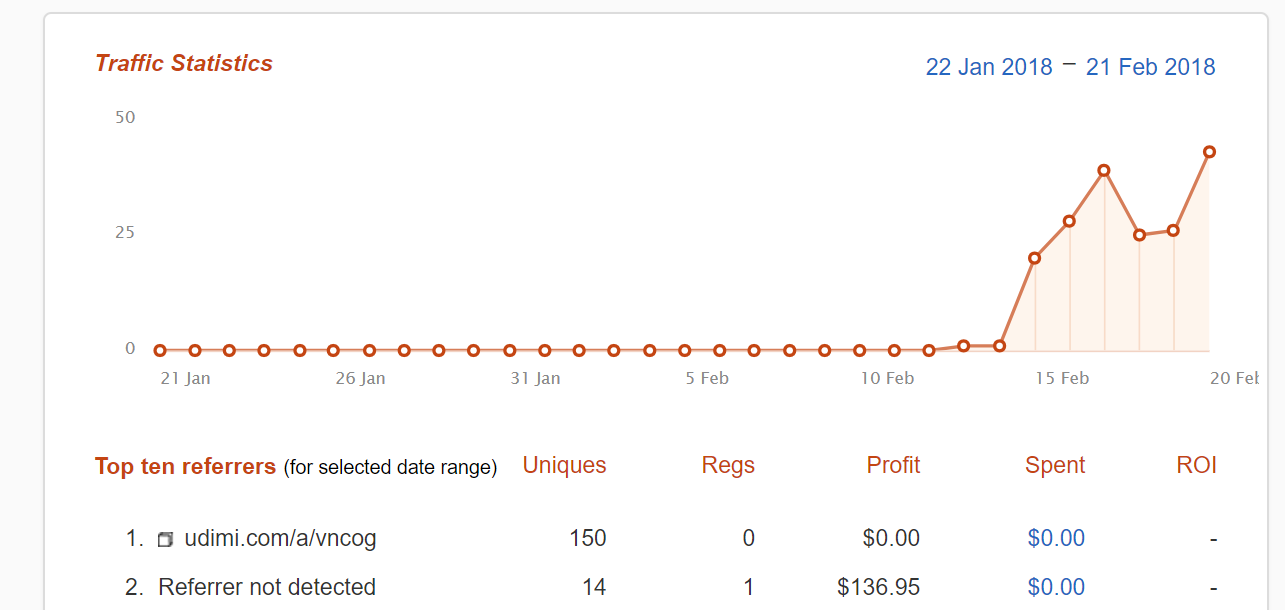1285x610 pixels.
Task: Click the $0.00 Spent value for Referrer not detected
Action: (1056, 587)
